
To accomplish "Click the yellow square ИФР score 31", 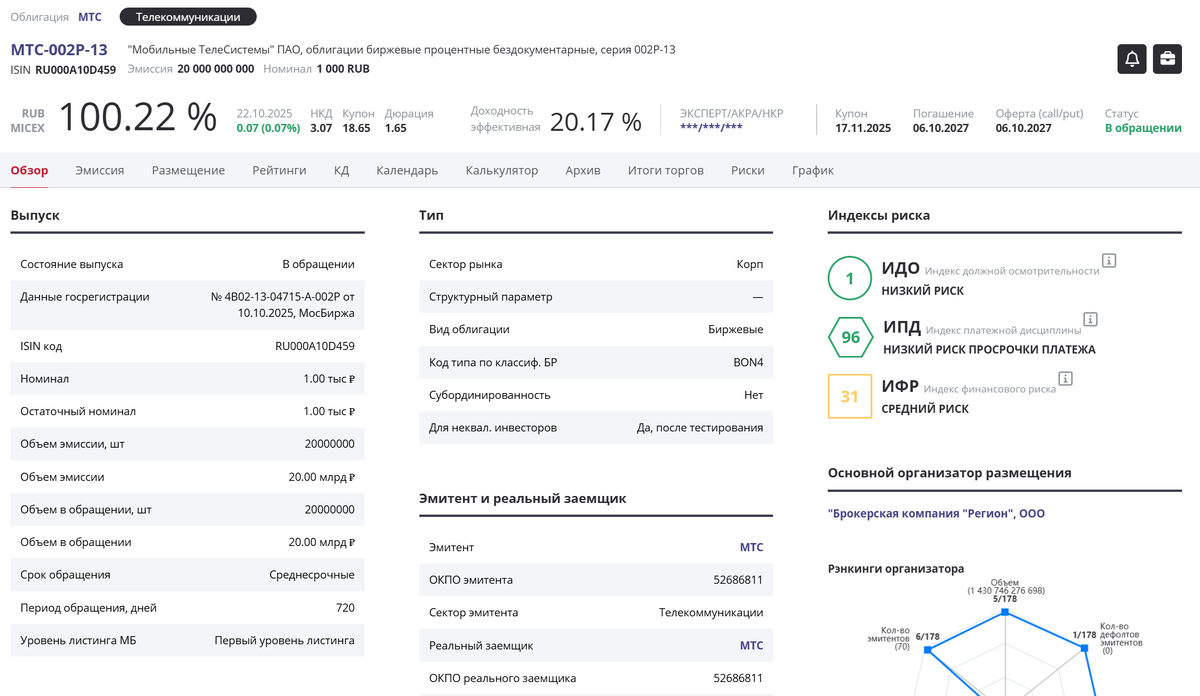I will pos(850,396).
